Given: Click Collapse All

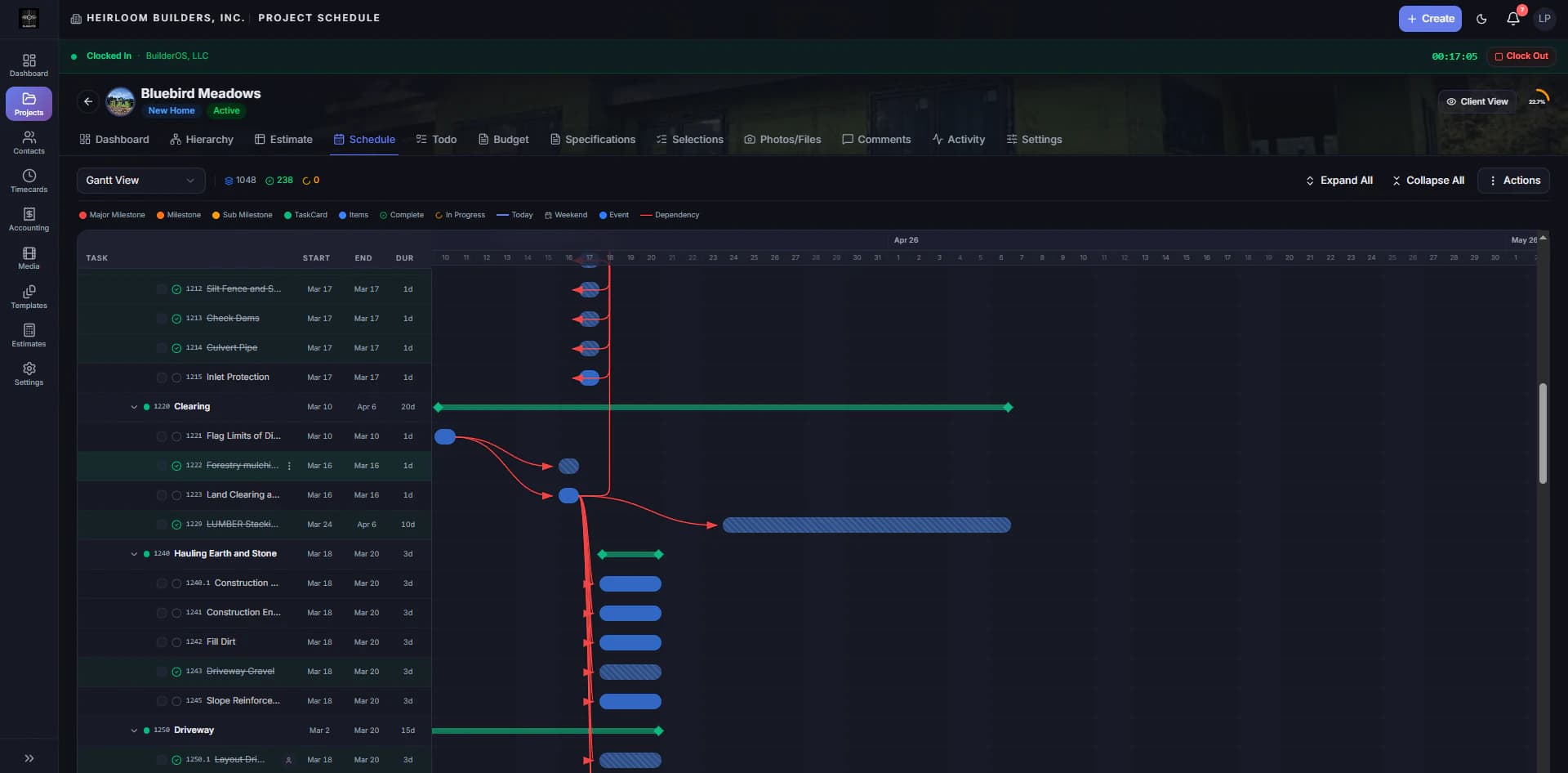Looking at the screenshot, I should click(1428, 181).
